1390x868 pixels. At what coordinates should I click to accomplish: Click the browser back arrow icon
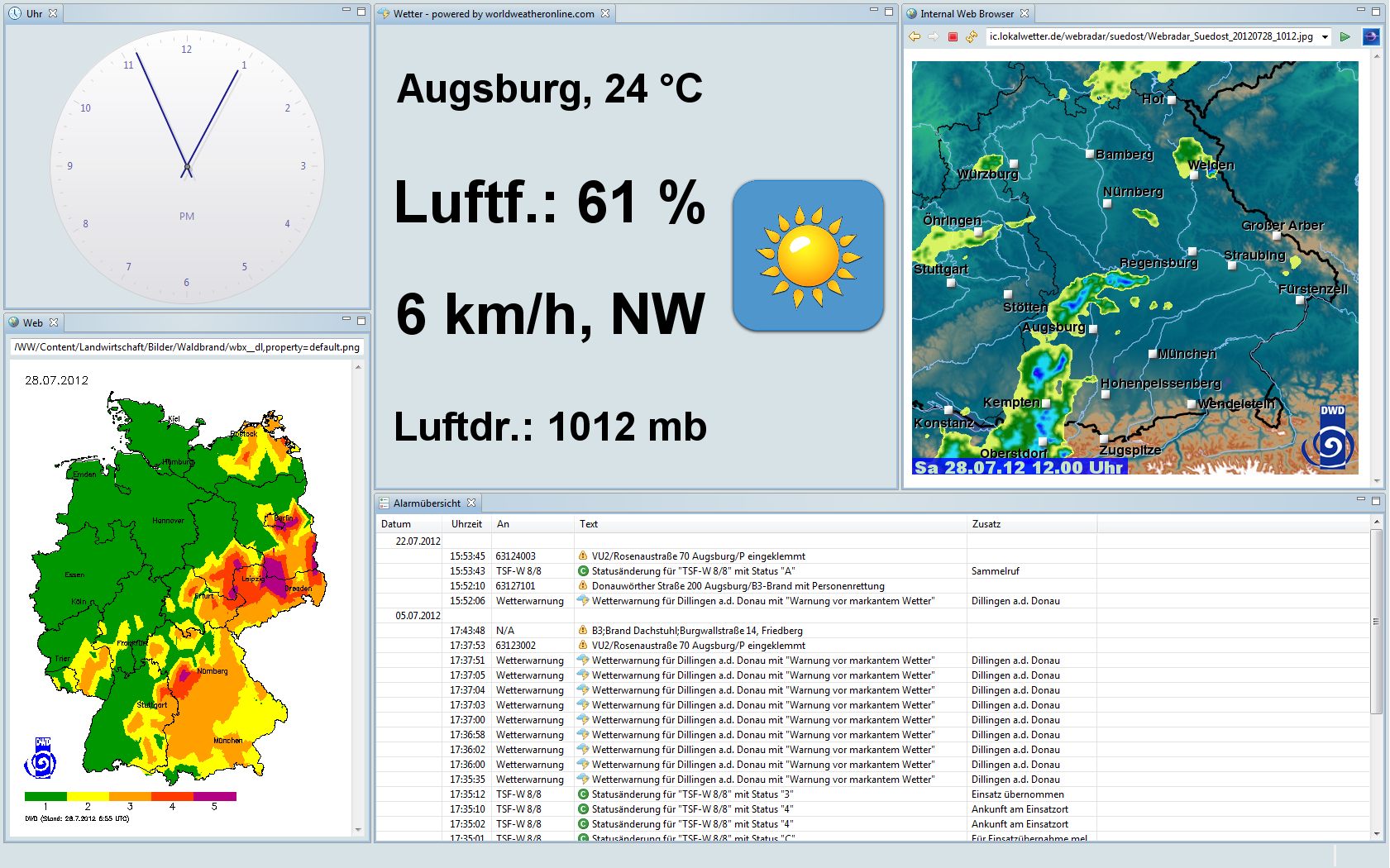[914, 36]
